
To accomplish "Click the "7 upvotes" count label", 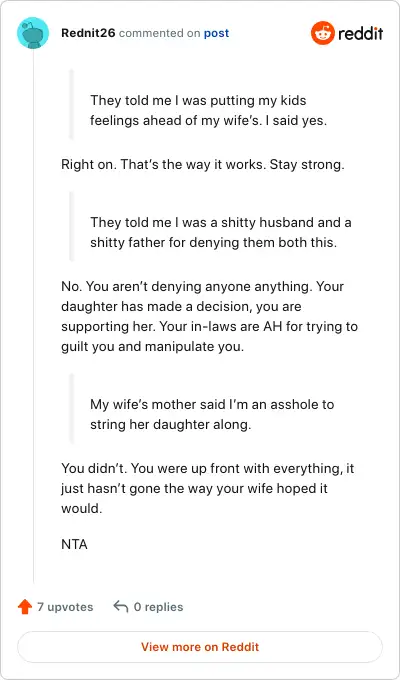I will click(65, 607).
